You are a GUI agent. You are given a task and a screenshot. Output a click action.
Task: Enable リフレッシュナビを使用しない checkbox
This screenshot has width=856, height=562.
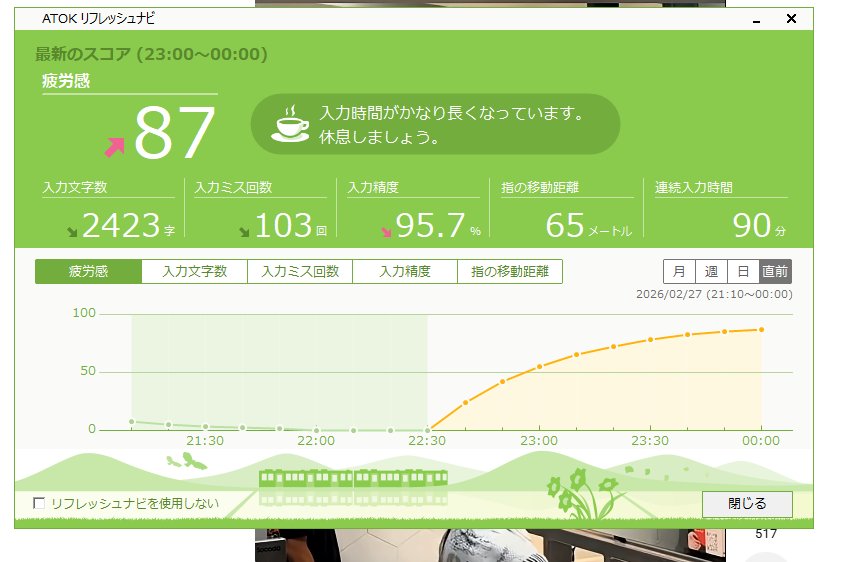click(x=39, y=504)
